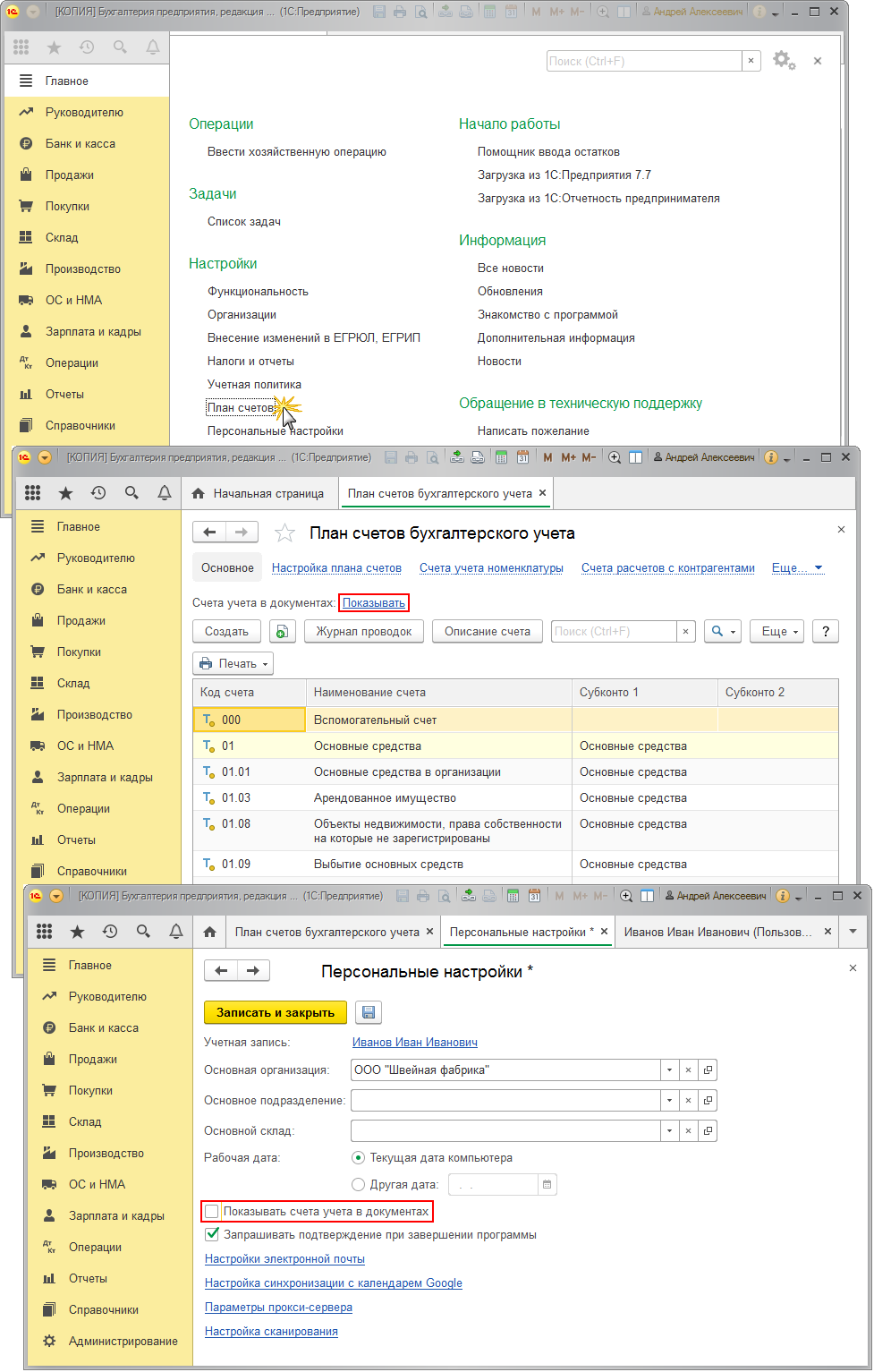Screen dimensions: 874x1372
Task: Click the open-form icon of the Основная организация field
Action: coord(708,1070)
